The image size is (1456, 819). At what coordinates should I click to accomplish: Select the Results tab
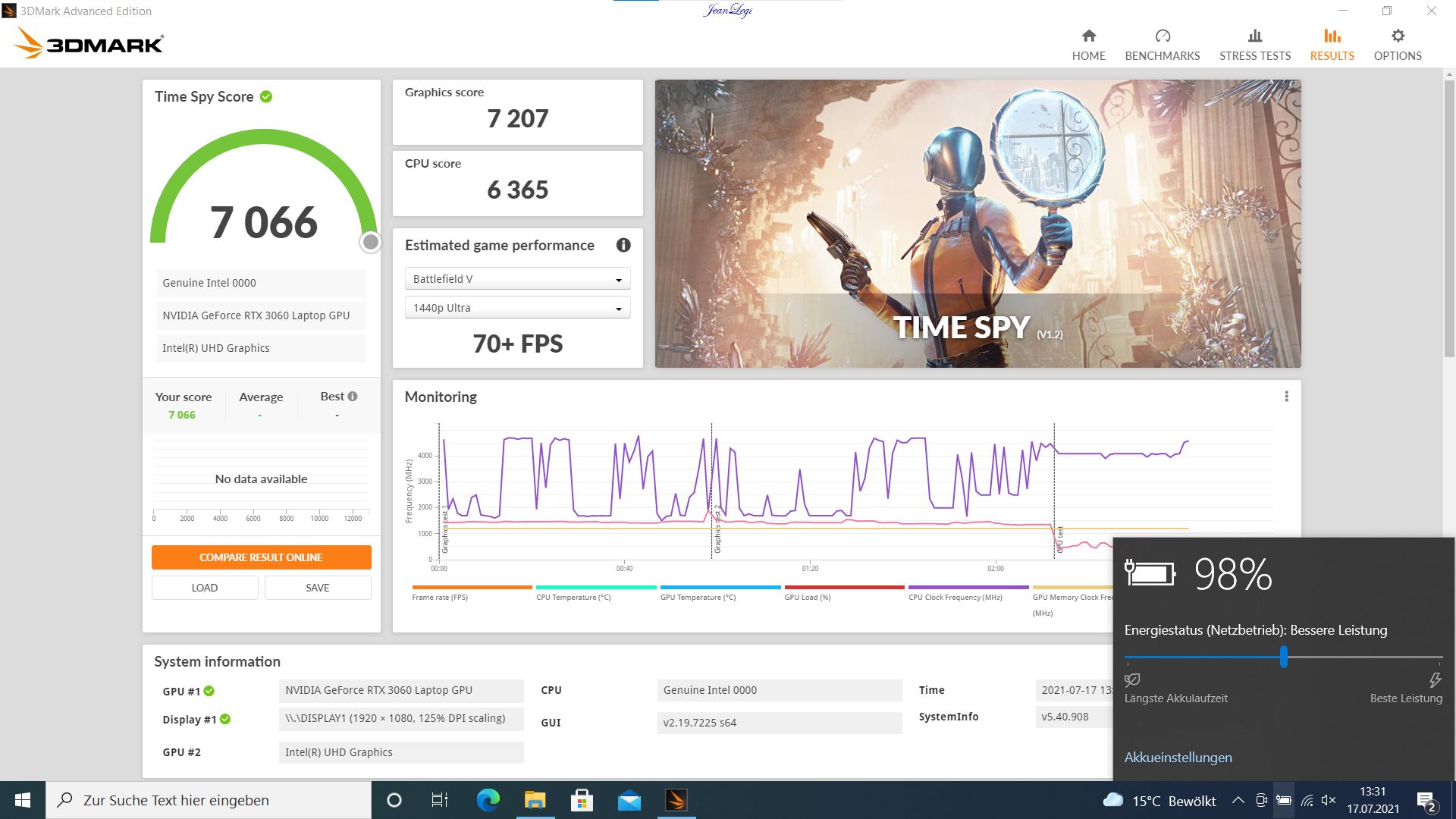1332,42
